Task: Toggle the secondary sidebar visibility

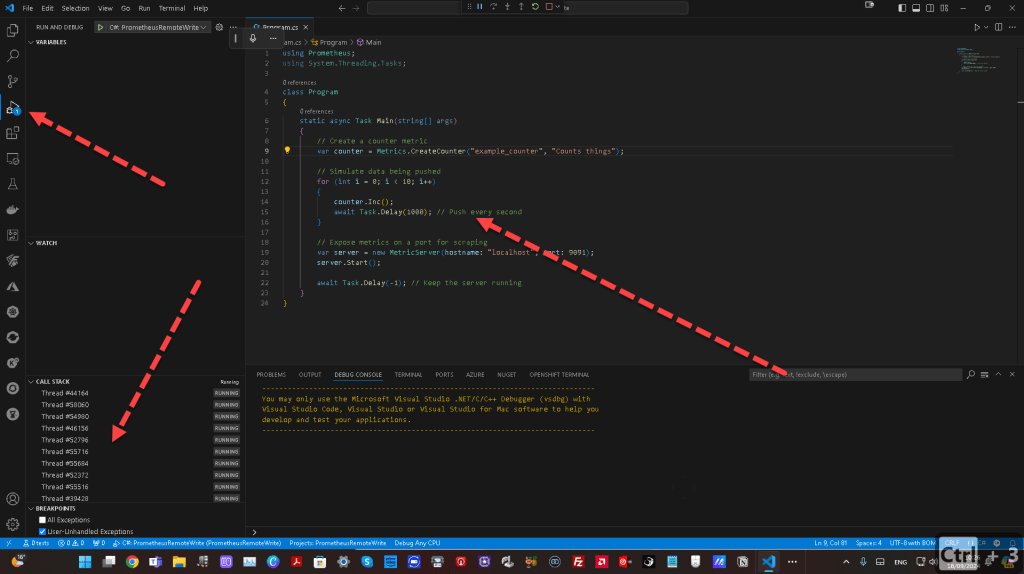Action: pos(930,8)
